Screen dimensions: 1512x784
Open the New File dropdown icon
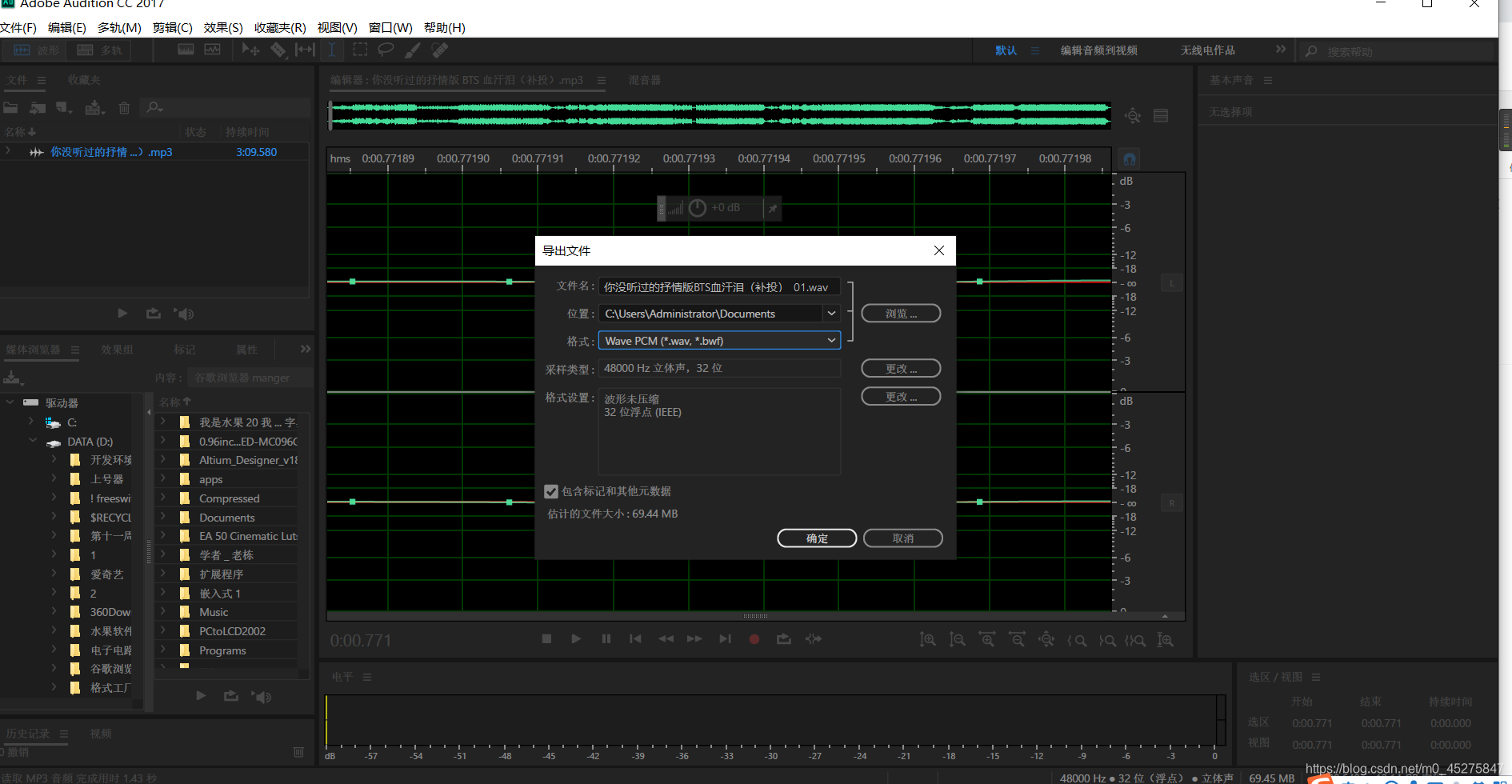65,107
